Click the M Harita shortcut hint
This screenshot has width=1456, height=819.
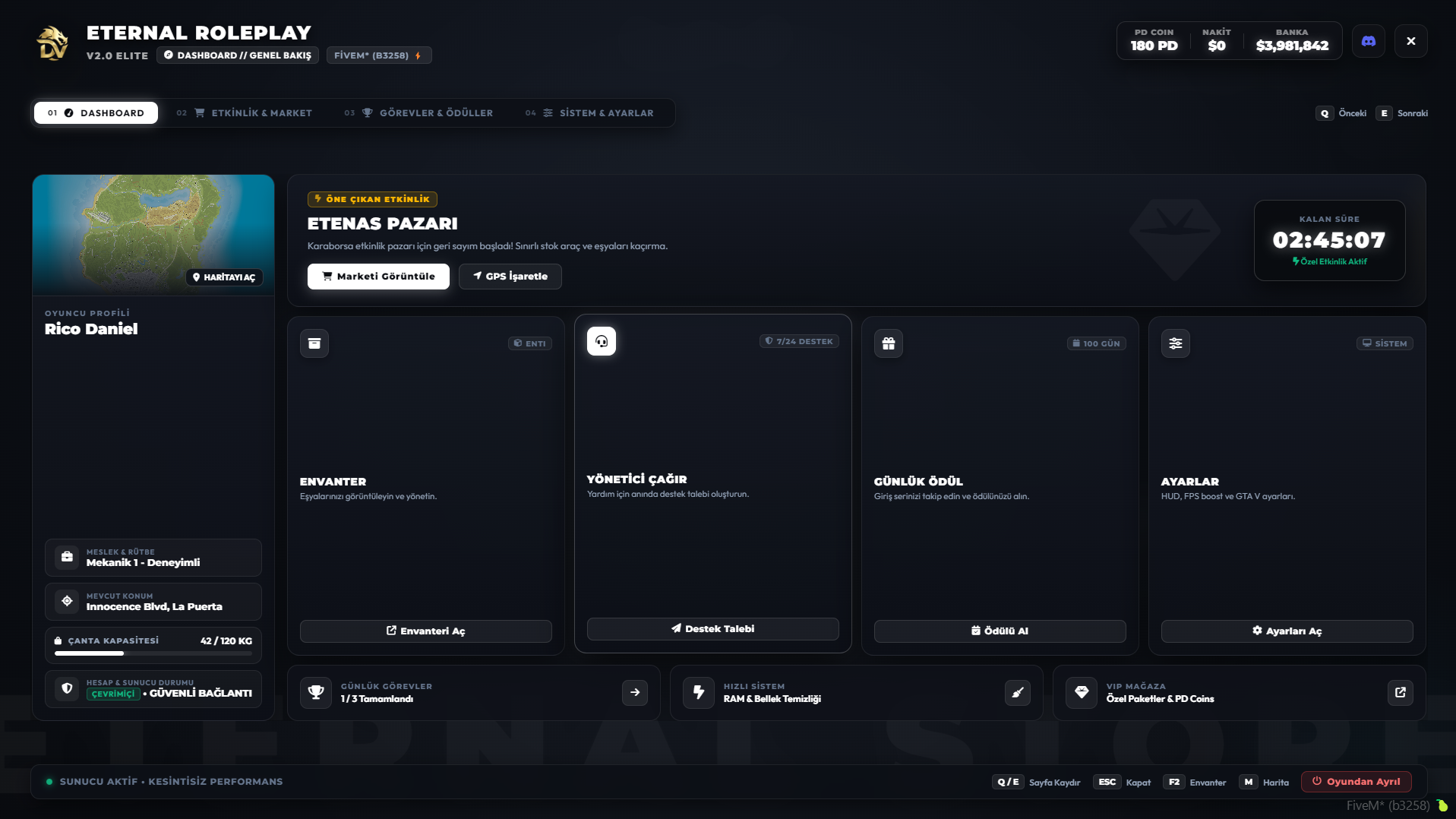click(1264, 783)
